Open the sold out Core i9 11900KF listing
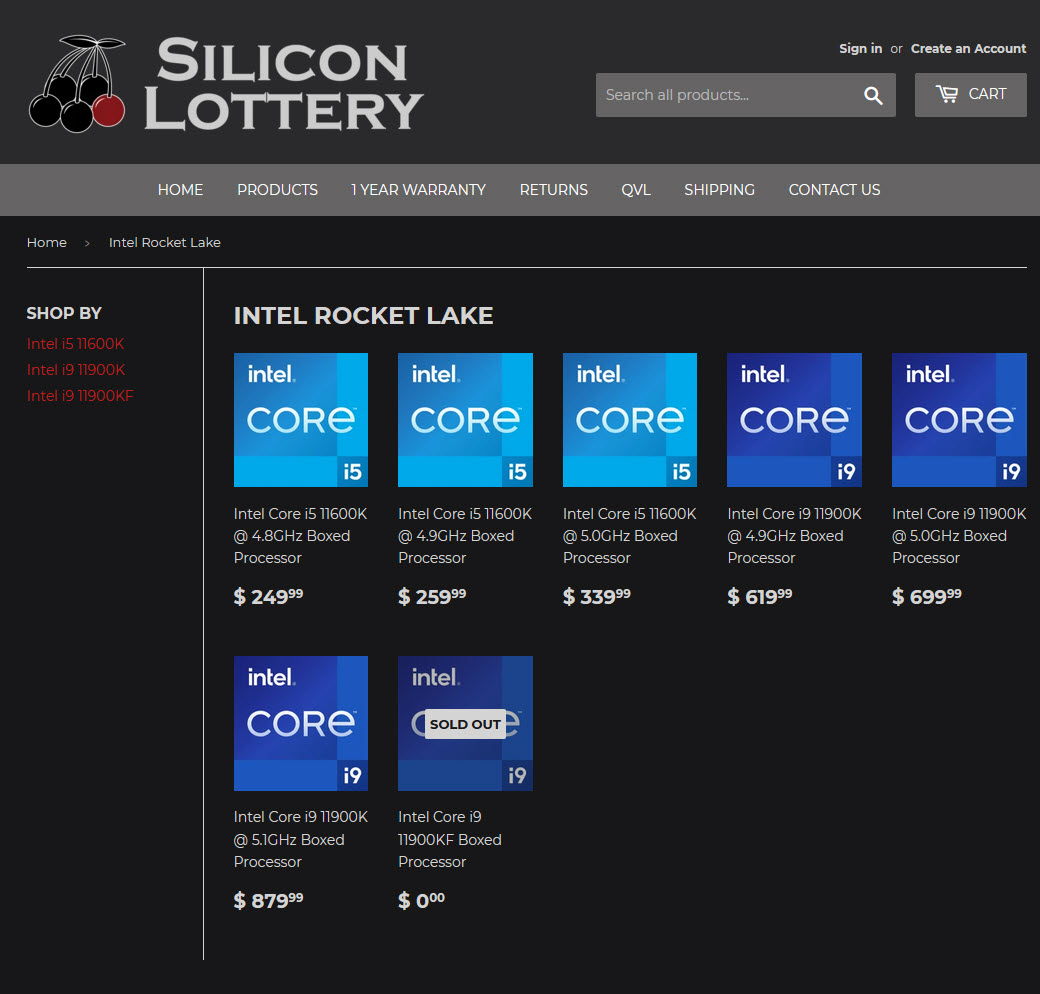1040x994 pixels. pos(465,723)
